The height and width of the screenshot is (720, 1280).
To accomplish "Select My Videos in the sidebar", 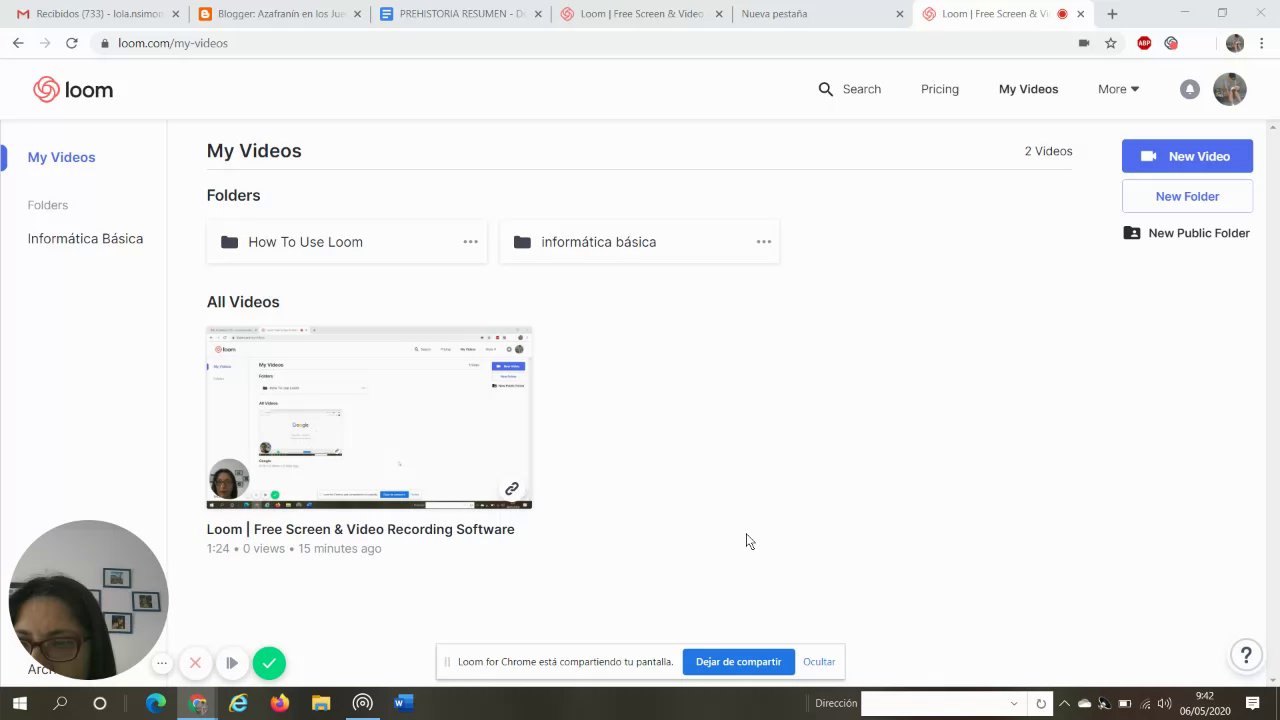I will [61, 157].
